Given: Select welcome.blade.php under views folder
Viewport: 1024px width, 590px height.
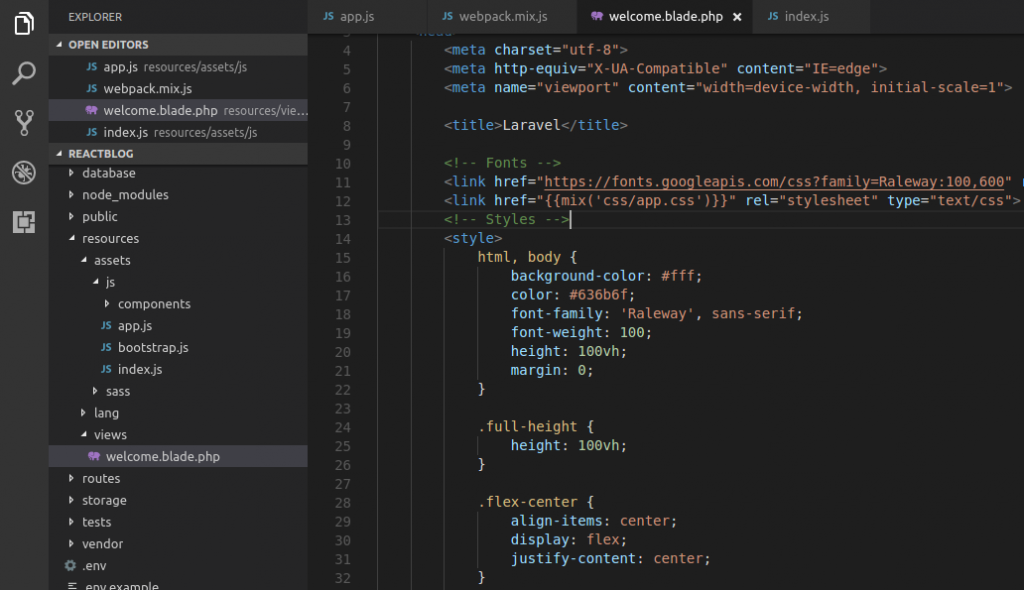Looking at the screenshot, I should click(178, 457).
